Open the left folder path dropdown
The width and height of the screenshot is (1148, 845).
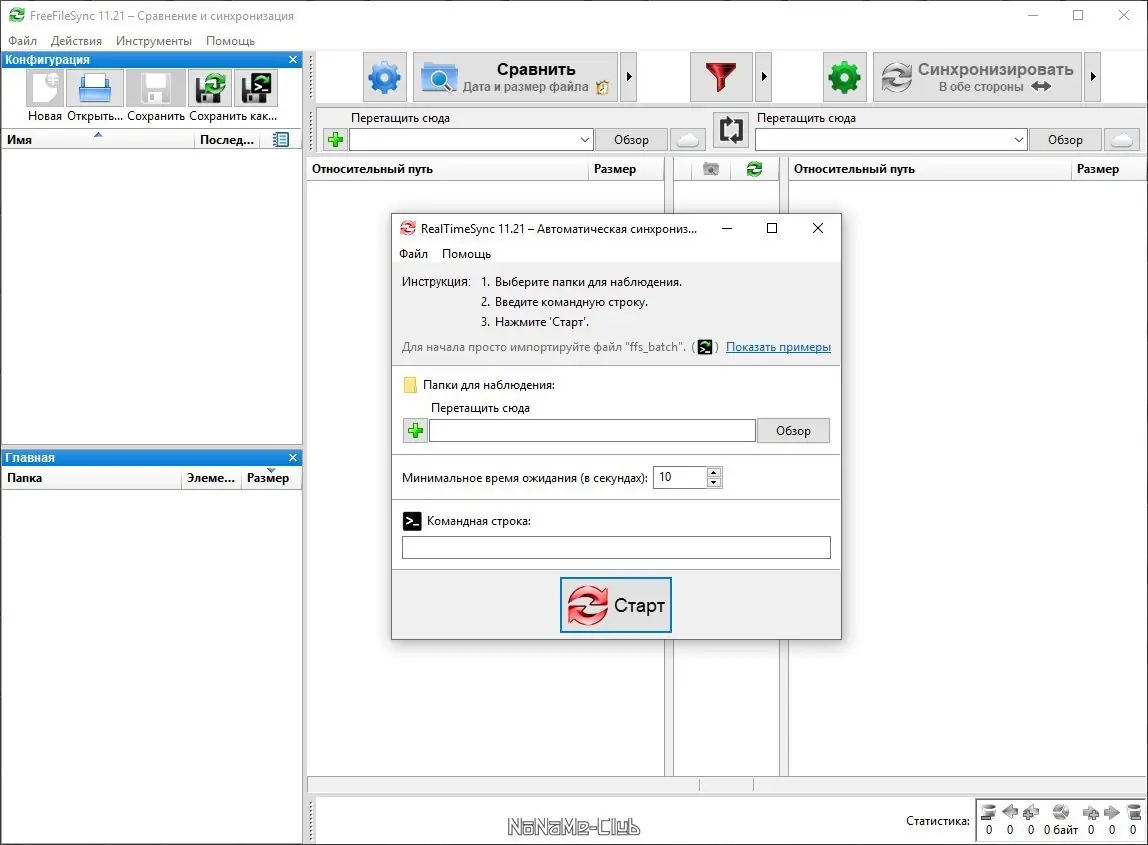(584, 139)
